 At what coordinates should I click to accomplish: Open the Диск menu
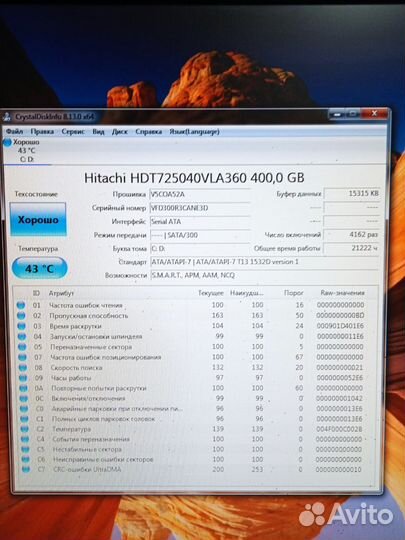[120, 131]
